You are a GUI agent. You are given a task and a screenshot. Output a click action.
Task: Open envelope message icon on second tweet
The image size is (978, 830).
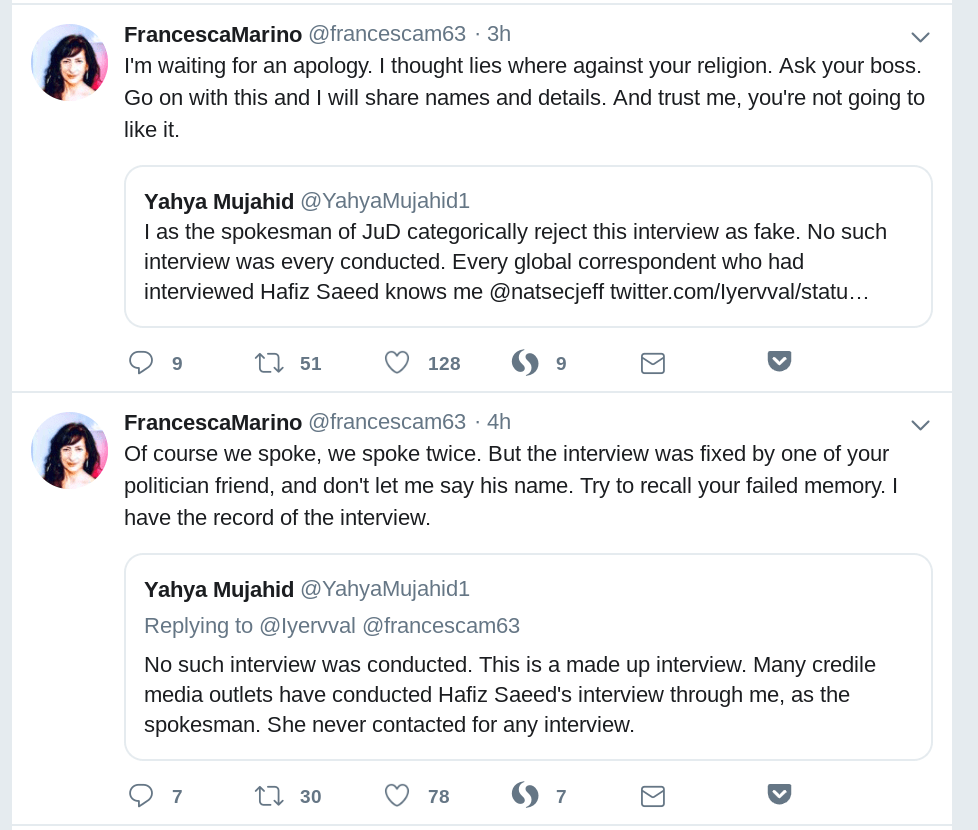click(x=653, y=796)
